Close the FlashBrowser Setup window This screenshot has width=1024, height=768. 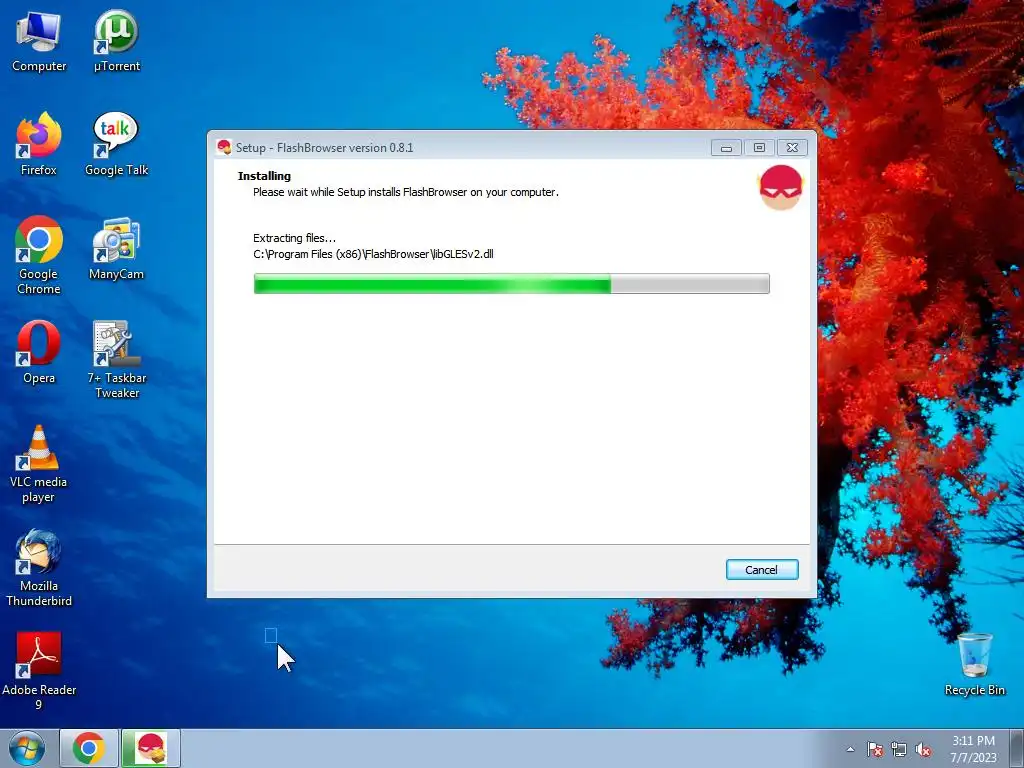click(792, 148)
